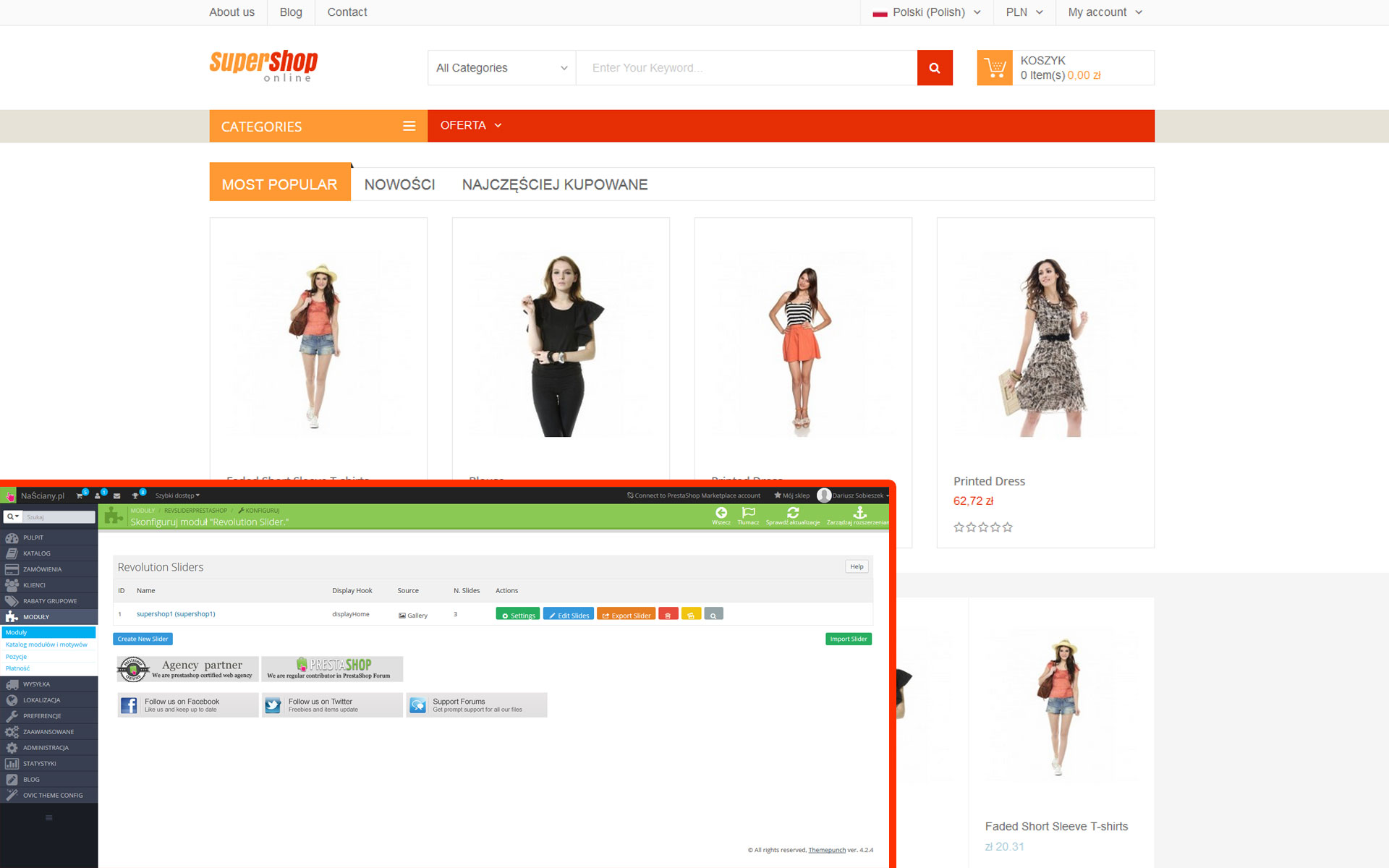This screenshot has width=1389, height=868.
Task: Open PULPIT dashboard in admin sidebar
Action: pyautogui.click(x=48, y=537)
